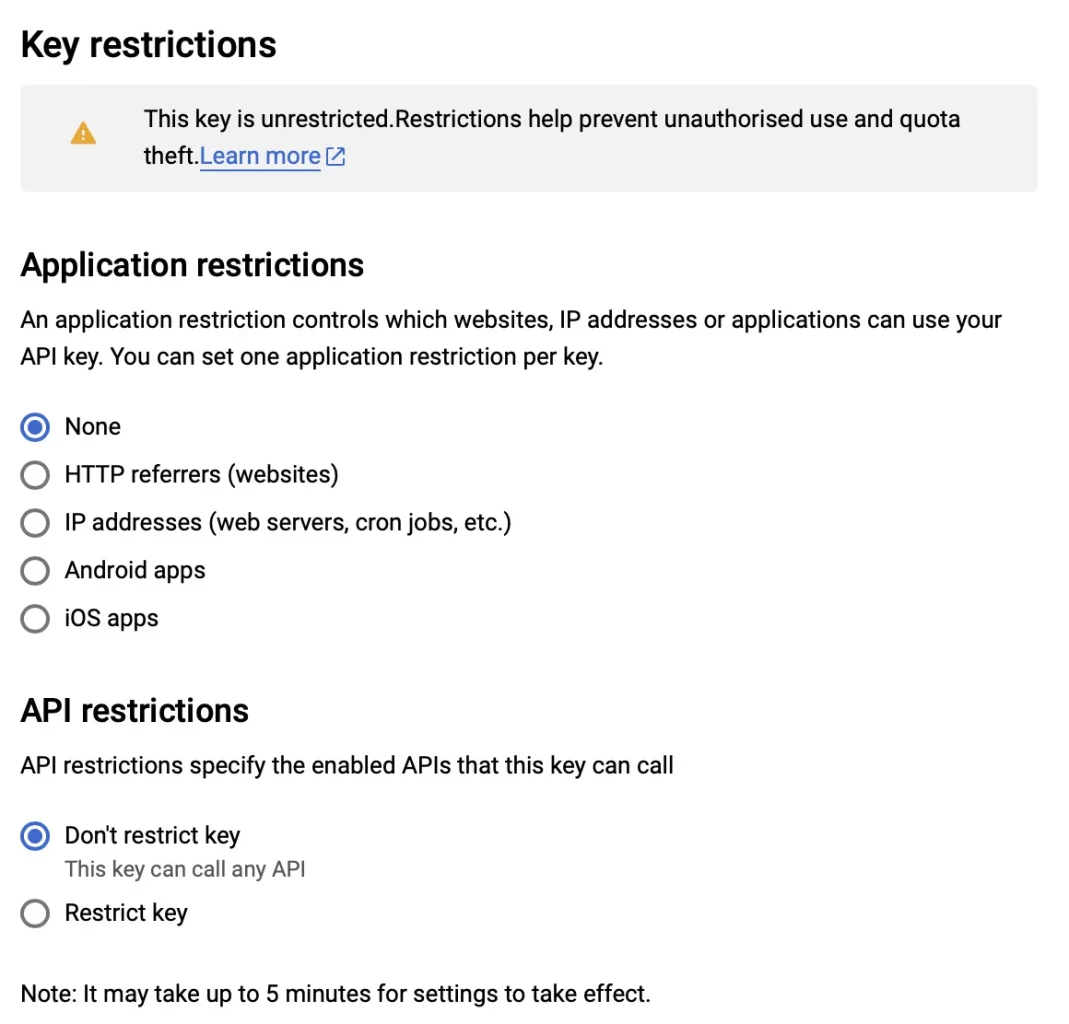Enable the Don't restrict key radio option

click(x=35, y=837)
